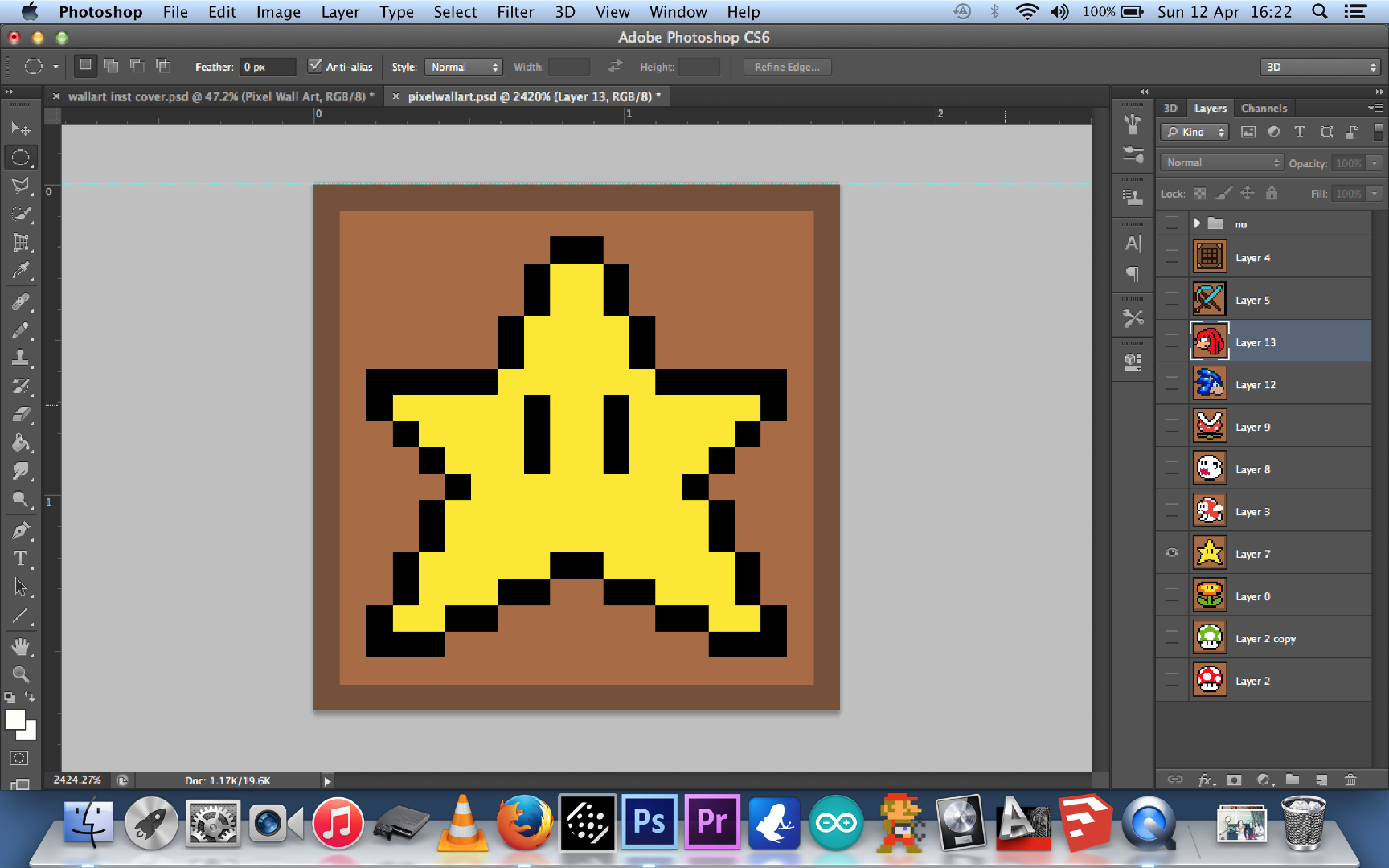The image size is (1389, 868).
Task: Select the Move tool
Action: click(21, 129)
